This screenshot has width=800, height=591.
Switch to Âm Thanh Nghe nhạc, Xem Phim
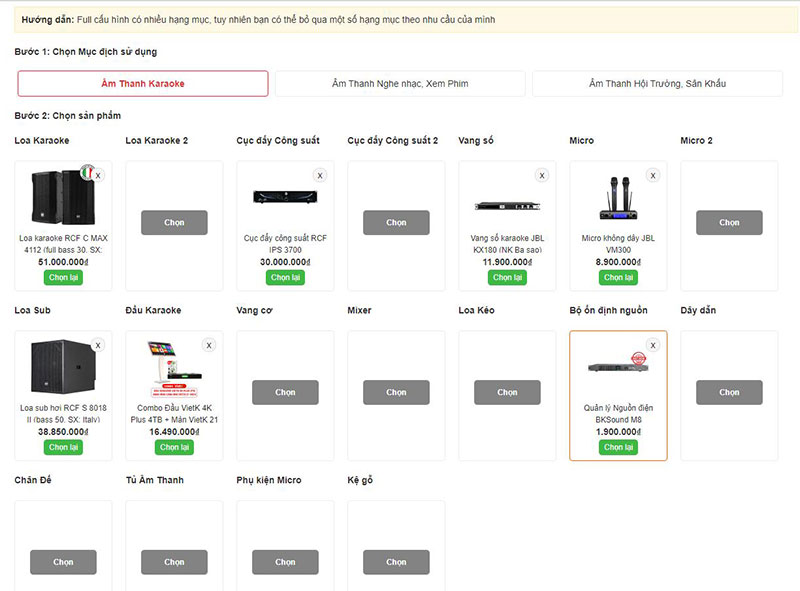pyautogui.click(x=399, y=84)
